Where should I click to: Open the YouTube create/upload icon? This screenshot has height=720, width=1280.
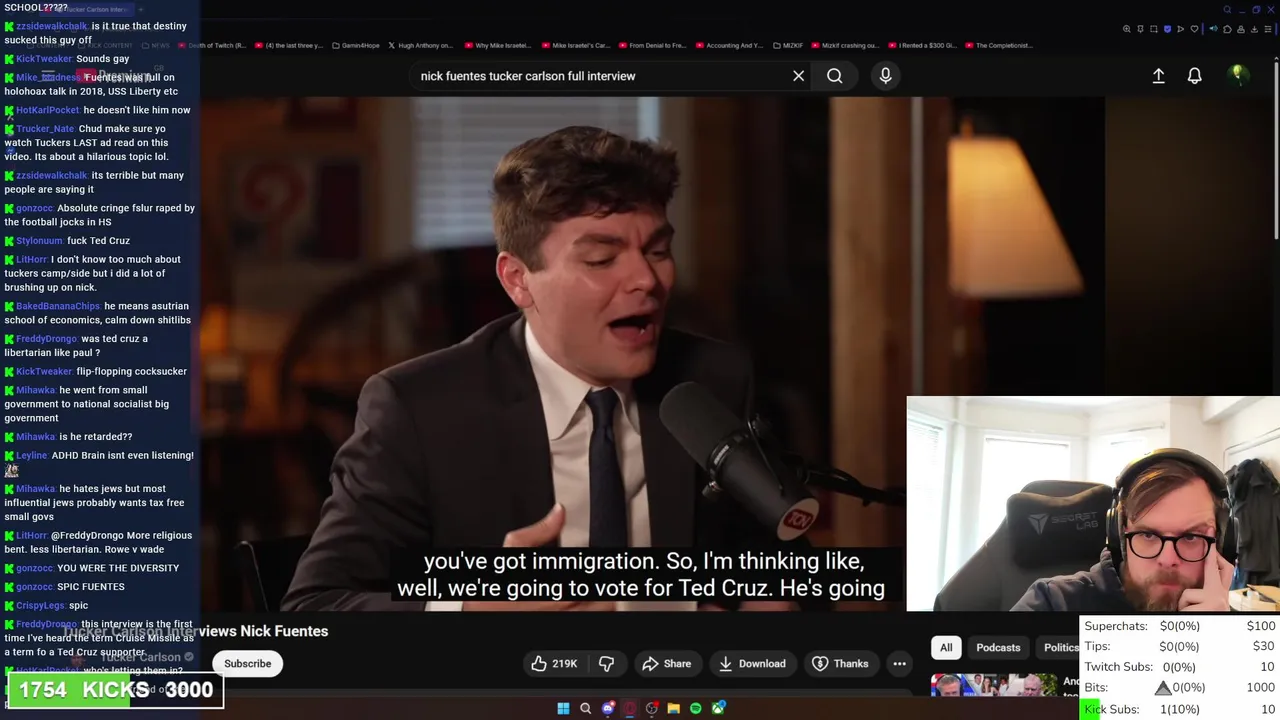coord(1158,76)
